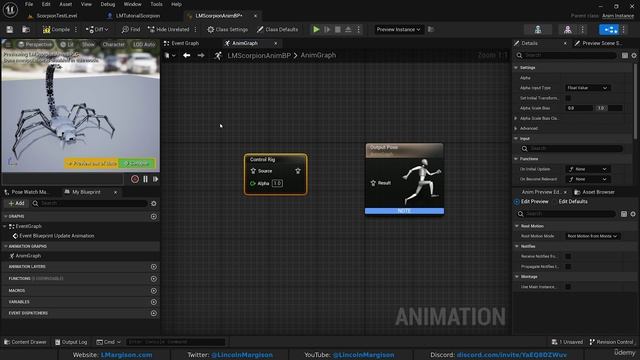Click the Compile button in viewport
The height and width of the screenshot is (360, 640).
pos(137,163)
